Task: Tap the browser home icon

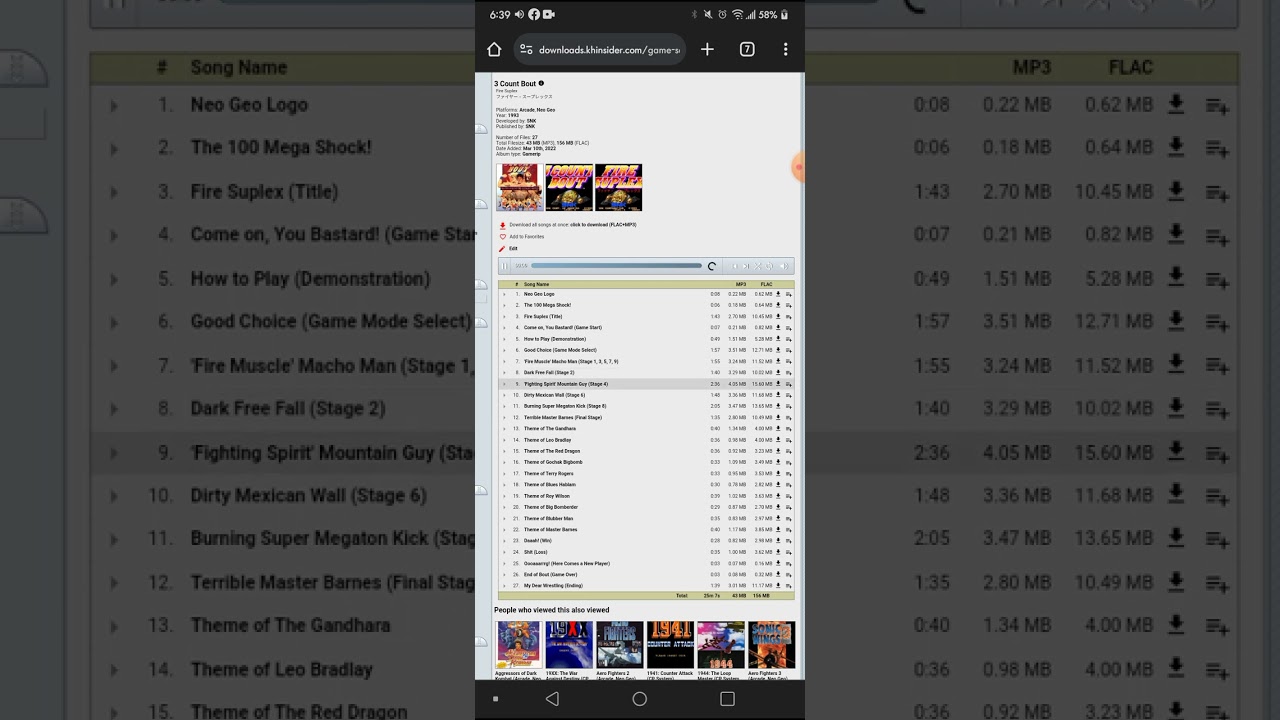Action: coord(494,49)
